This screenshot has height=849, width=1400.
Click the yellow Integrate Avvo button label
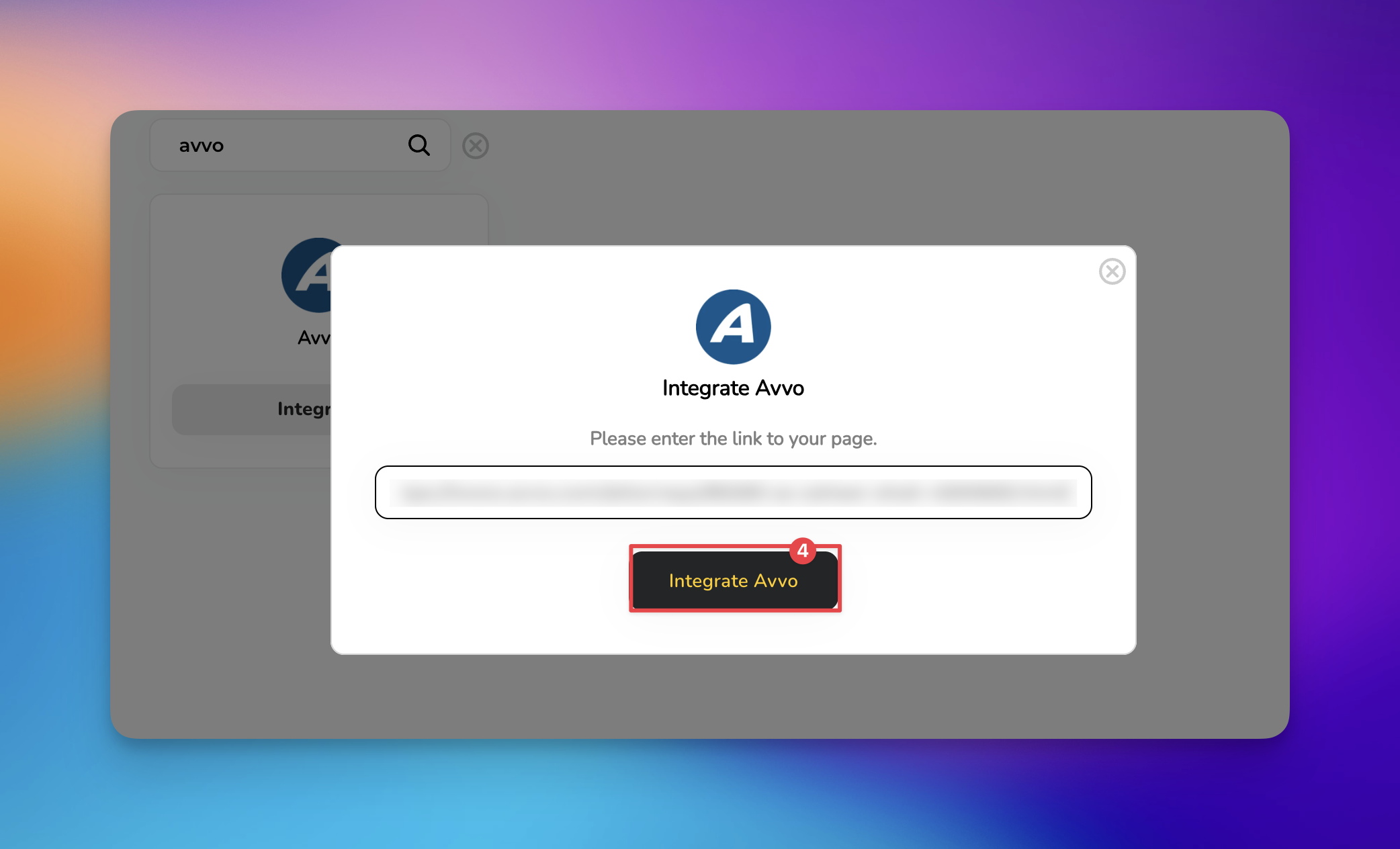tap(733, 581)
